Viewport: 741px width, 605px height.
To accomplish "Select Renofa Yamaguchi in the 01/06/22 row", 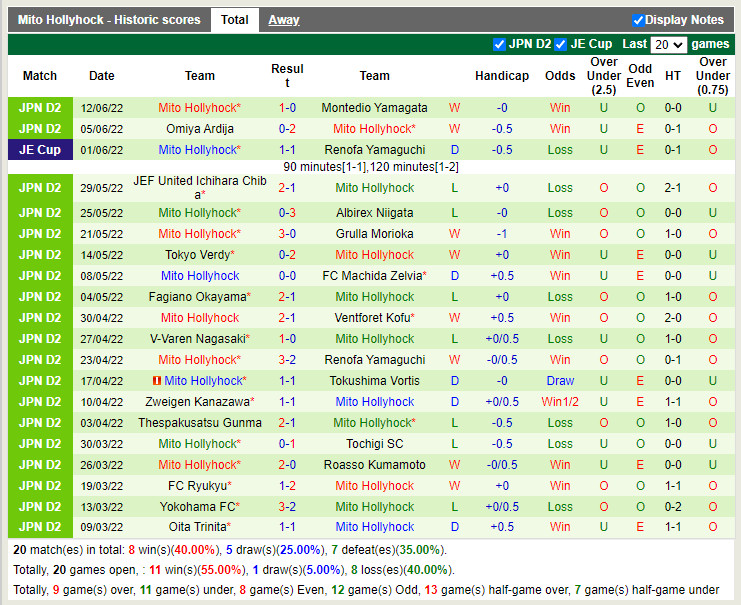I will coord(375,150).
